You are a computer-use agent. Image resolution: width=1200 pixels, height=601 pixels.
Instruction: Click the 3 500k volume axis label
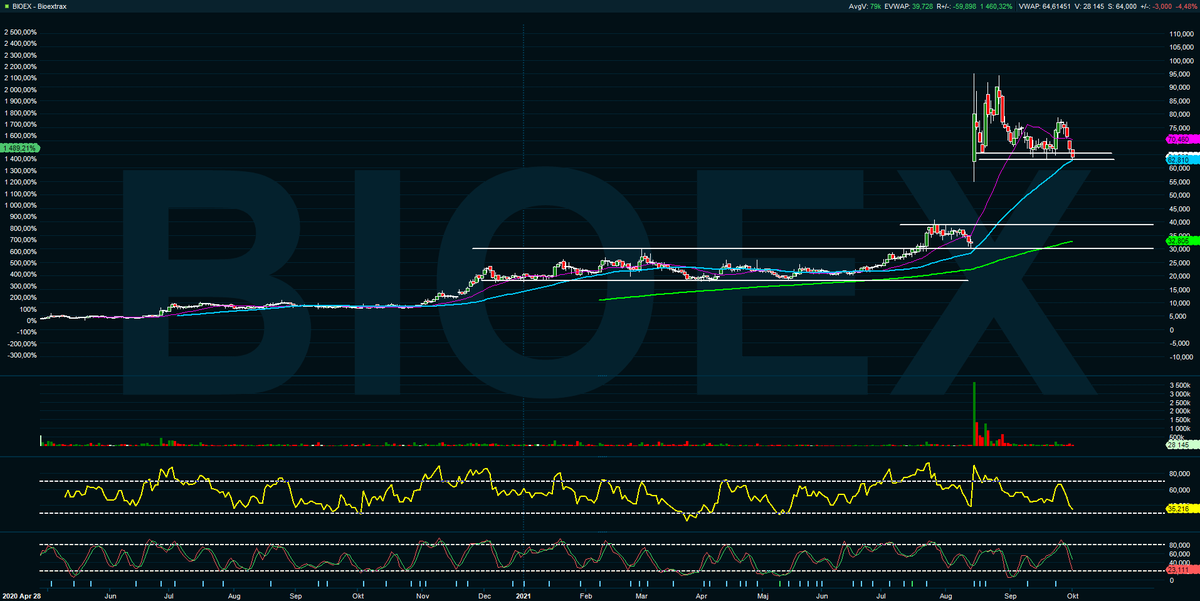pos(1180,385)
